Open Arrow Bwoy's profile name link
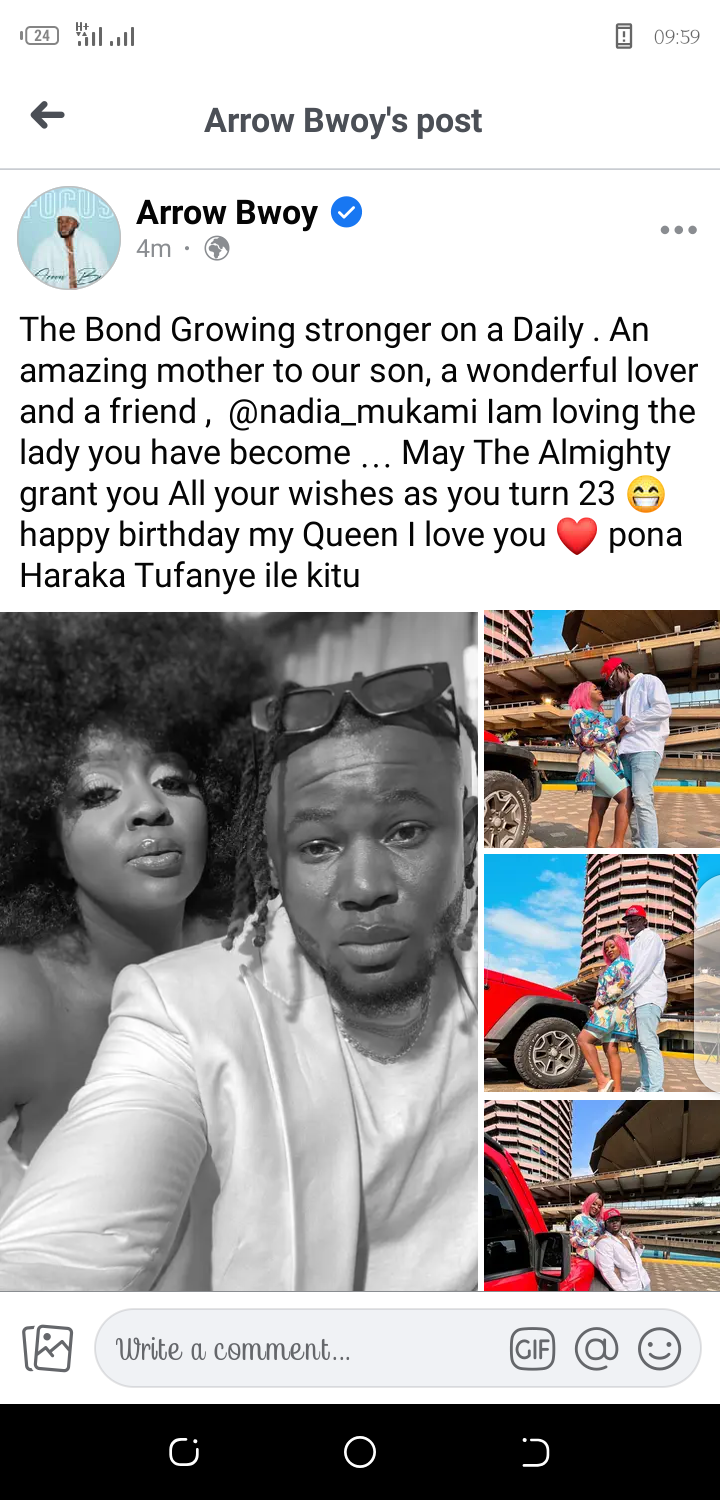Viewport: 720px width, 1500px height. [x=227, y=212]
